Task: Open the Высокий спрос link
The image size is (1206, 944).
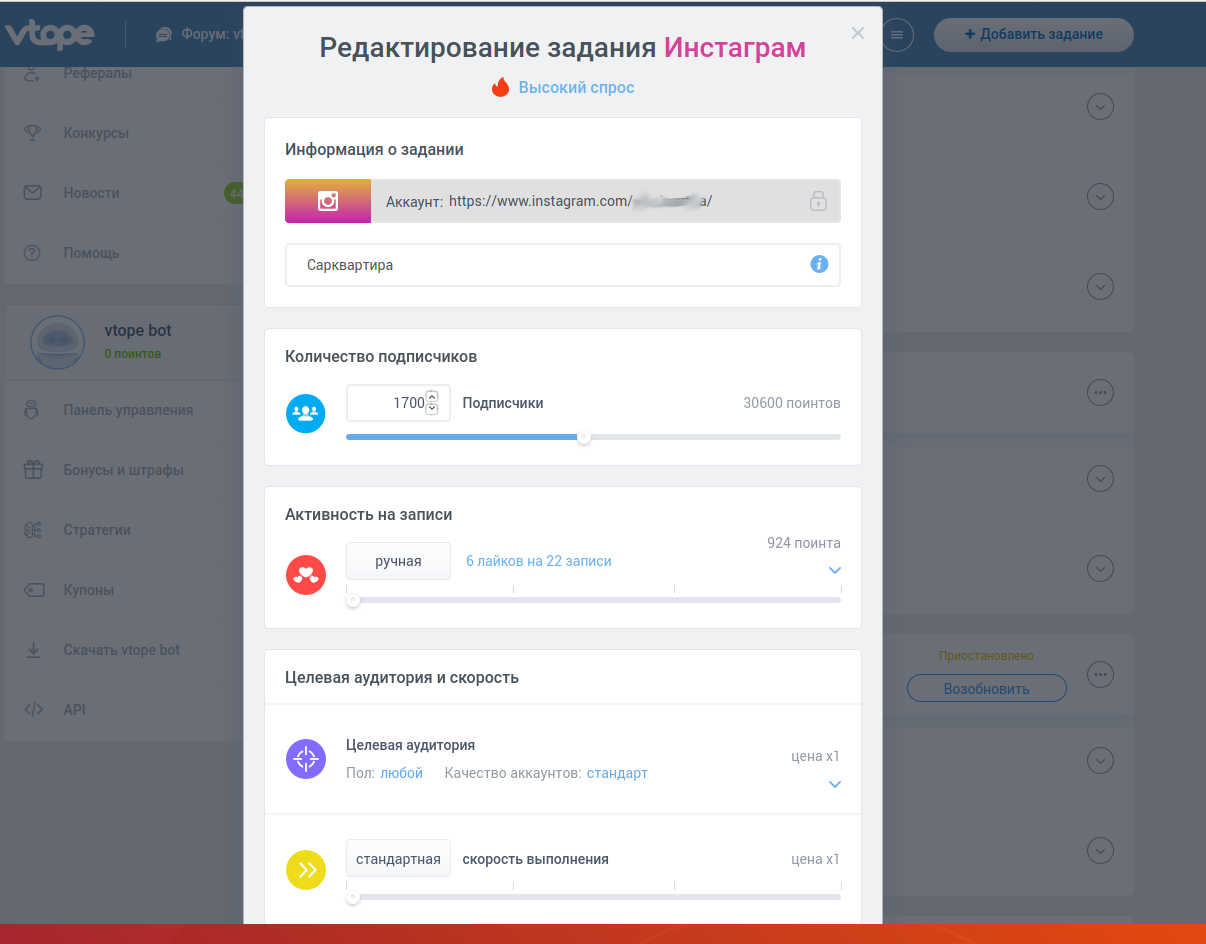Action: tap(576, 88)
